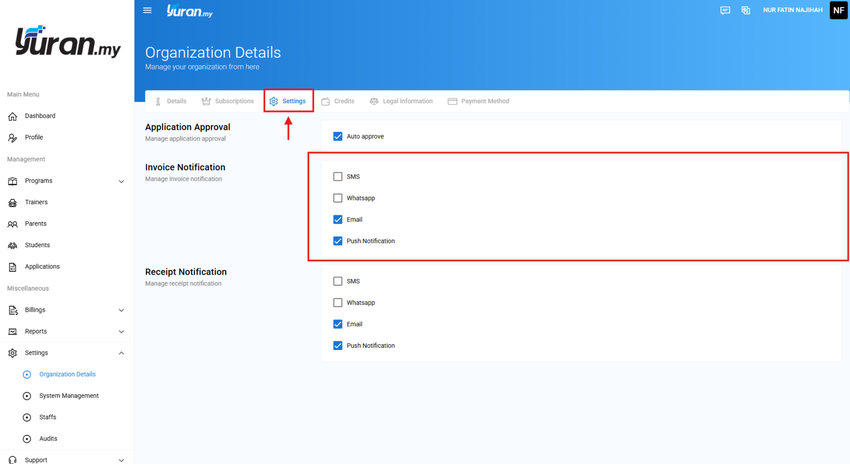850x464 pixels.
Task: Click the Applications document icon
Action: [x=12, y=267]
